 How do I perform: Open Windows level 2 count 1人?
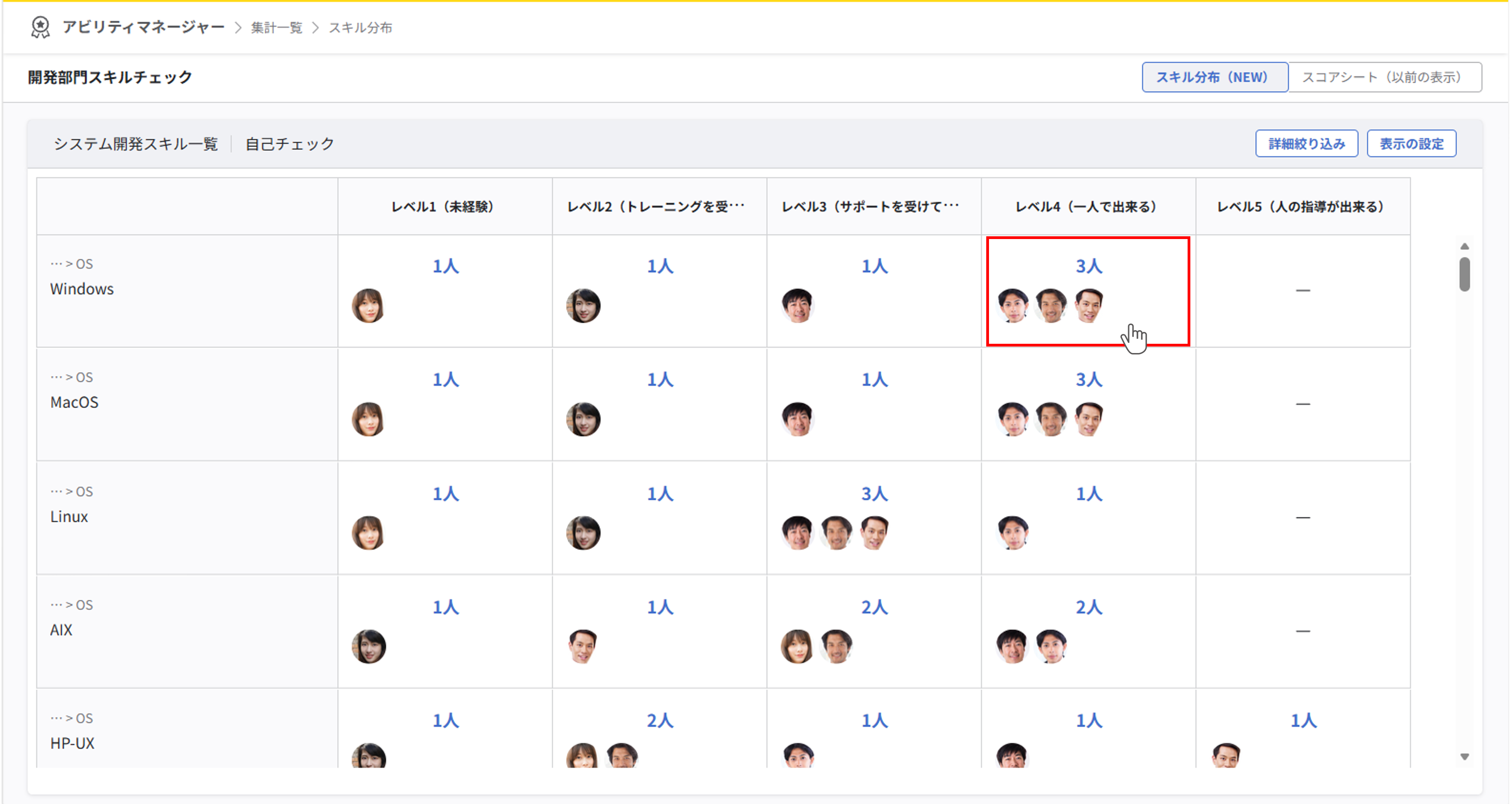coord(660,266)
